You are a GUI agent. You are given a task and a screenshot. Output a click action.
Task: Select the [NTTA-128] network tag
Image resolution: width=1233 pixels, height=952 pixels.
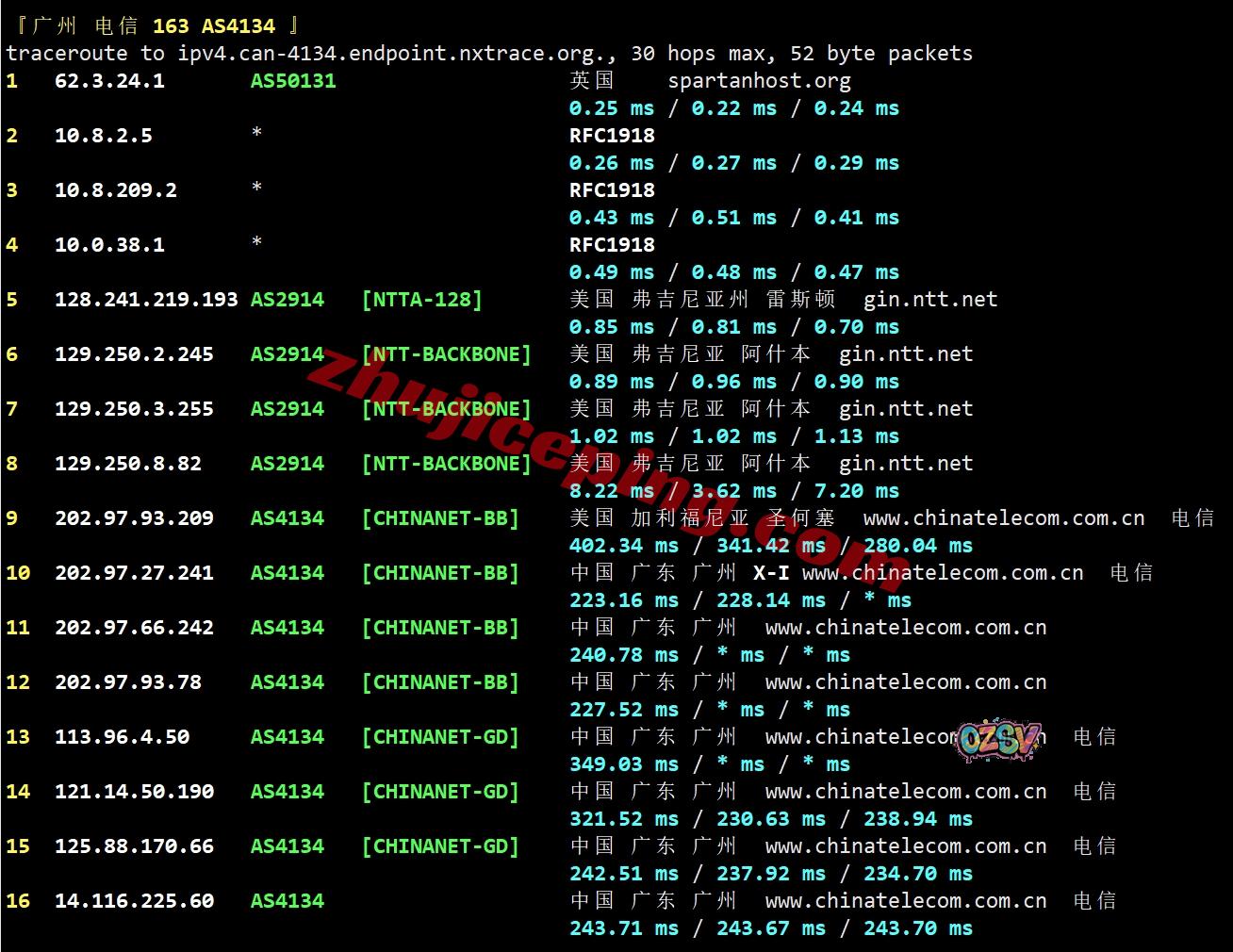[x=421, y=300]
